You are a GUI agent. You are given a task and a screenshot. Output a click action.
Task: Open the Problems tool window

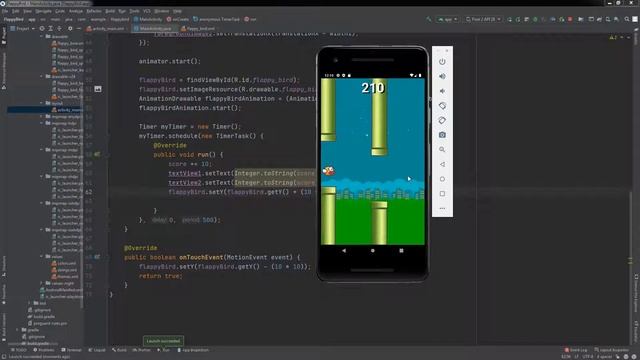tap(44, 350)
